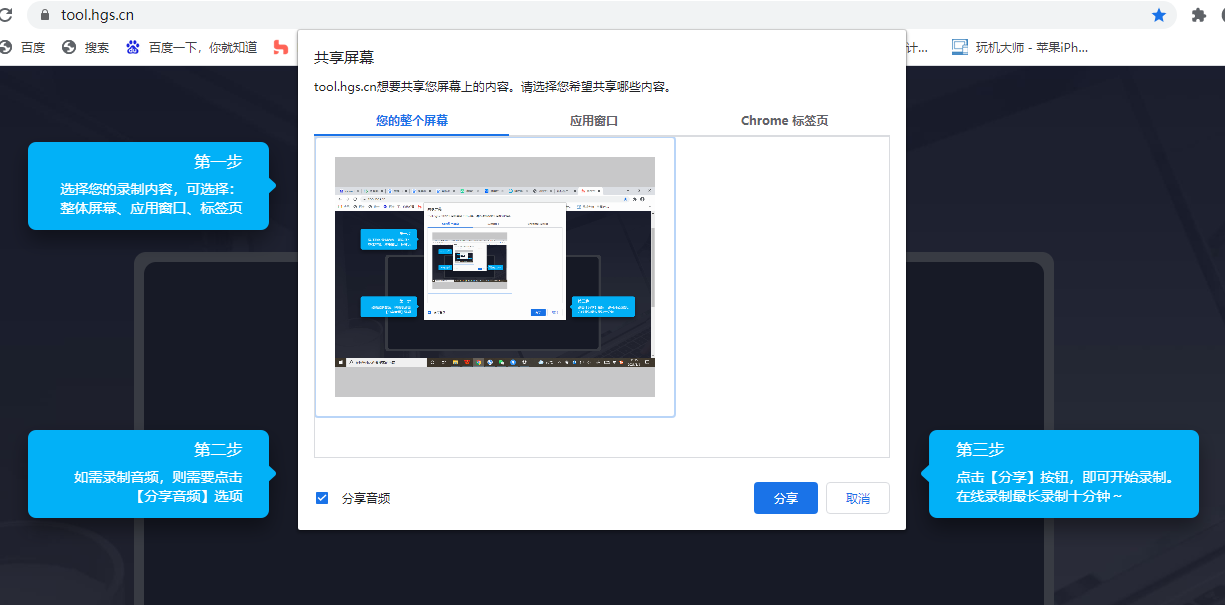Select the entire screen preview thumbnail
Viewport: 1225px width, 605px height.
click(494, 277)
